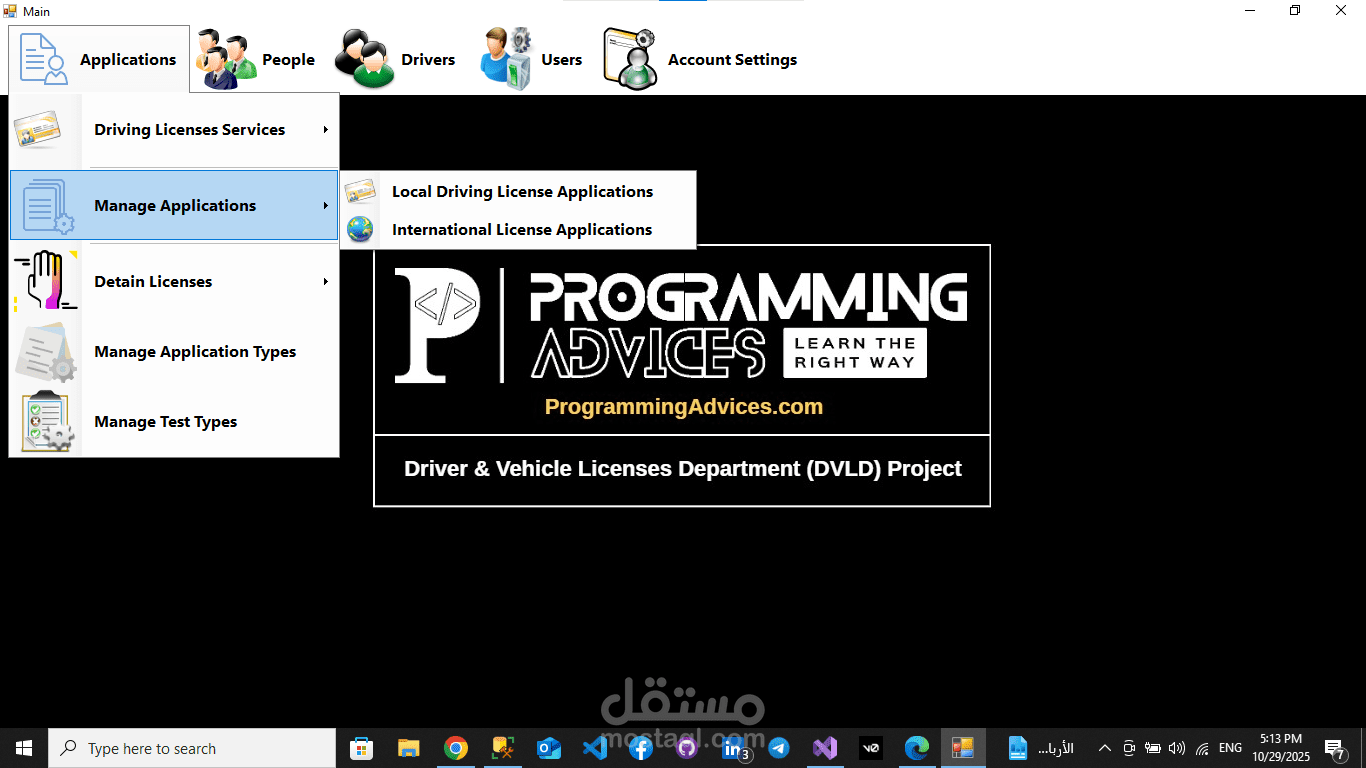Click the Wi-Fi network tray icon
This screenshot has height=768, width=1366.
[x=1202, y=748]
